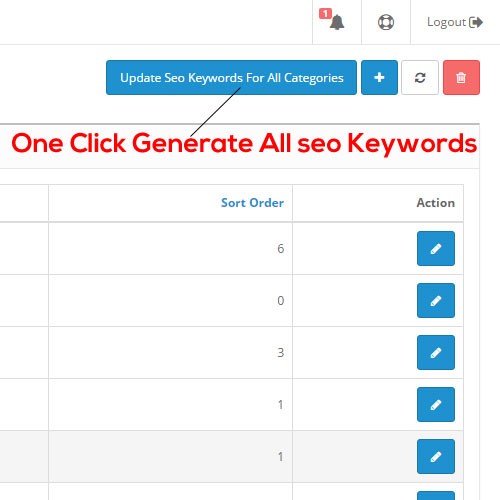This screenshot has height=500, width=500.
Task: Open the help lifebuoy icon
Action: coord(386,22)
